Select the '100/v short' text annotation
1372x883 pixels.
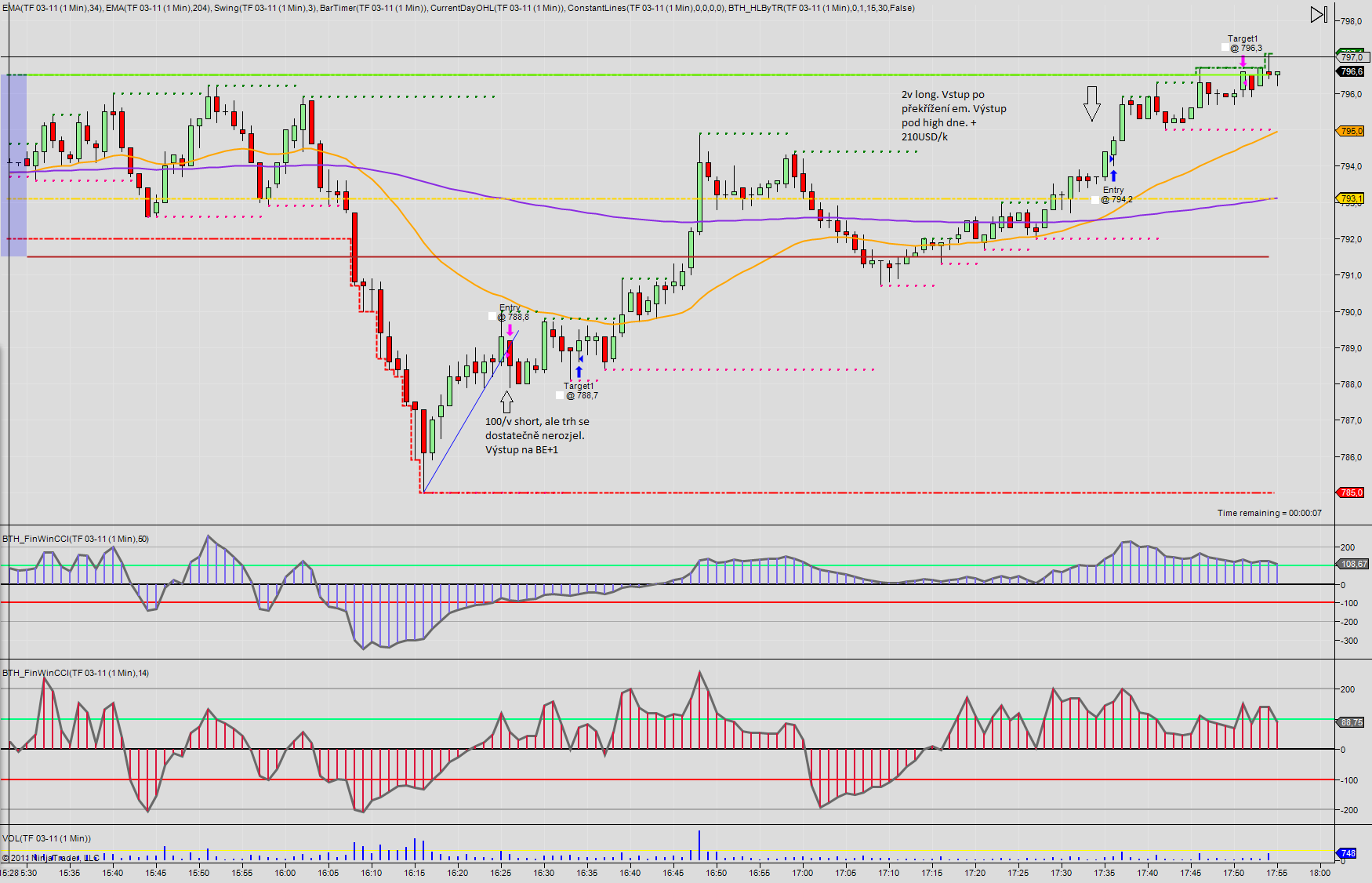click(x=537, y=435)
